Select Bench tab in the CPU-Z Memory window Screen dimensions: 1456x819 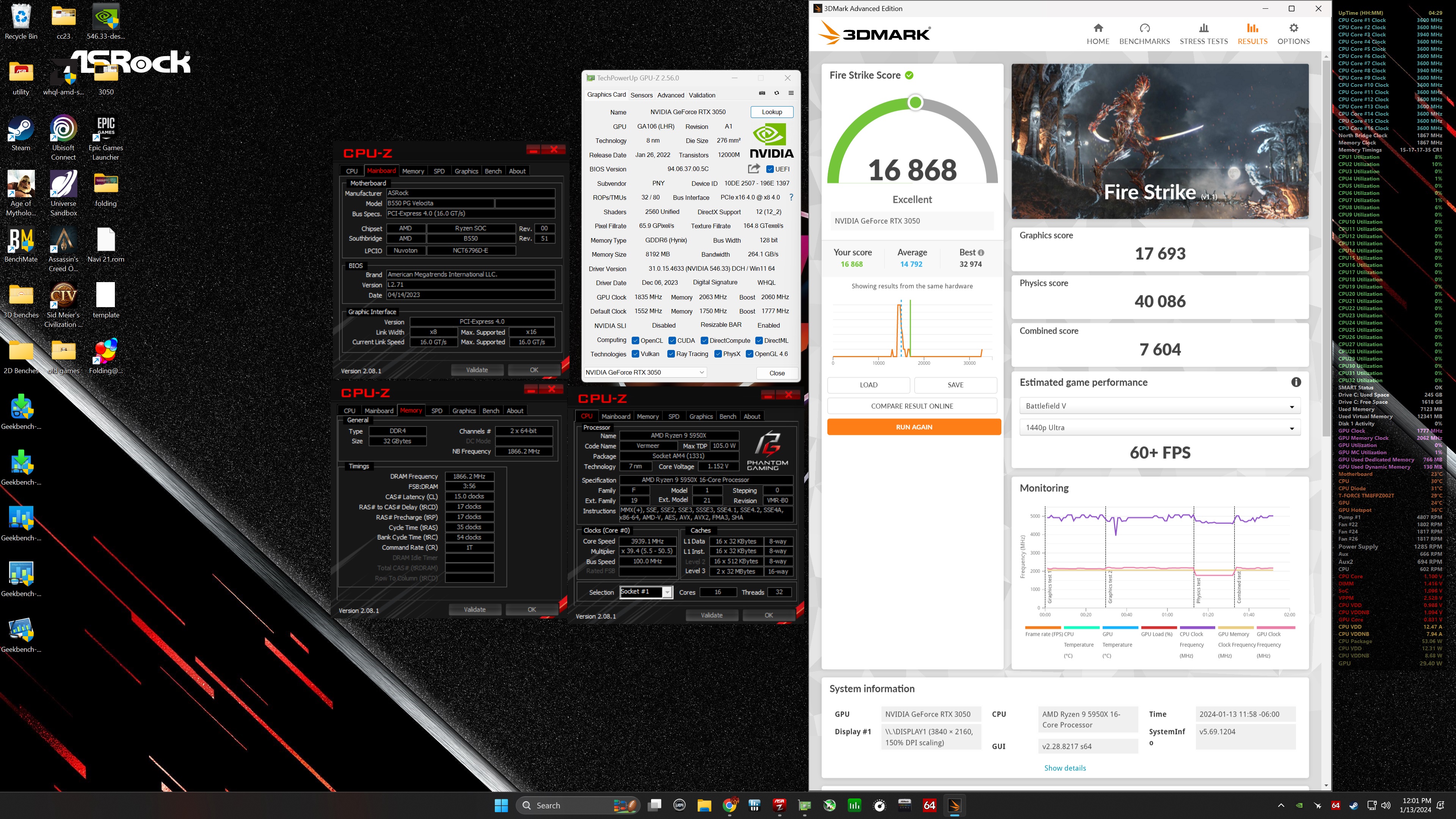pyautogui.click(x=491, y=410)
